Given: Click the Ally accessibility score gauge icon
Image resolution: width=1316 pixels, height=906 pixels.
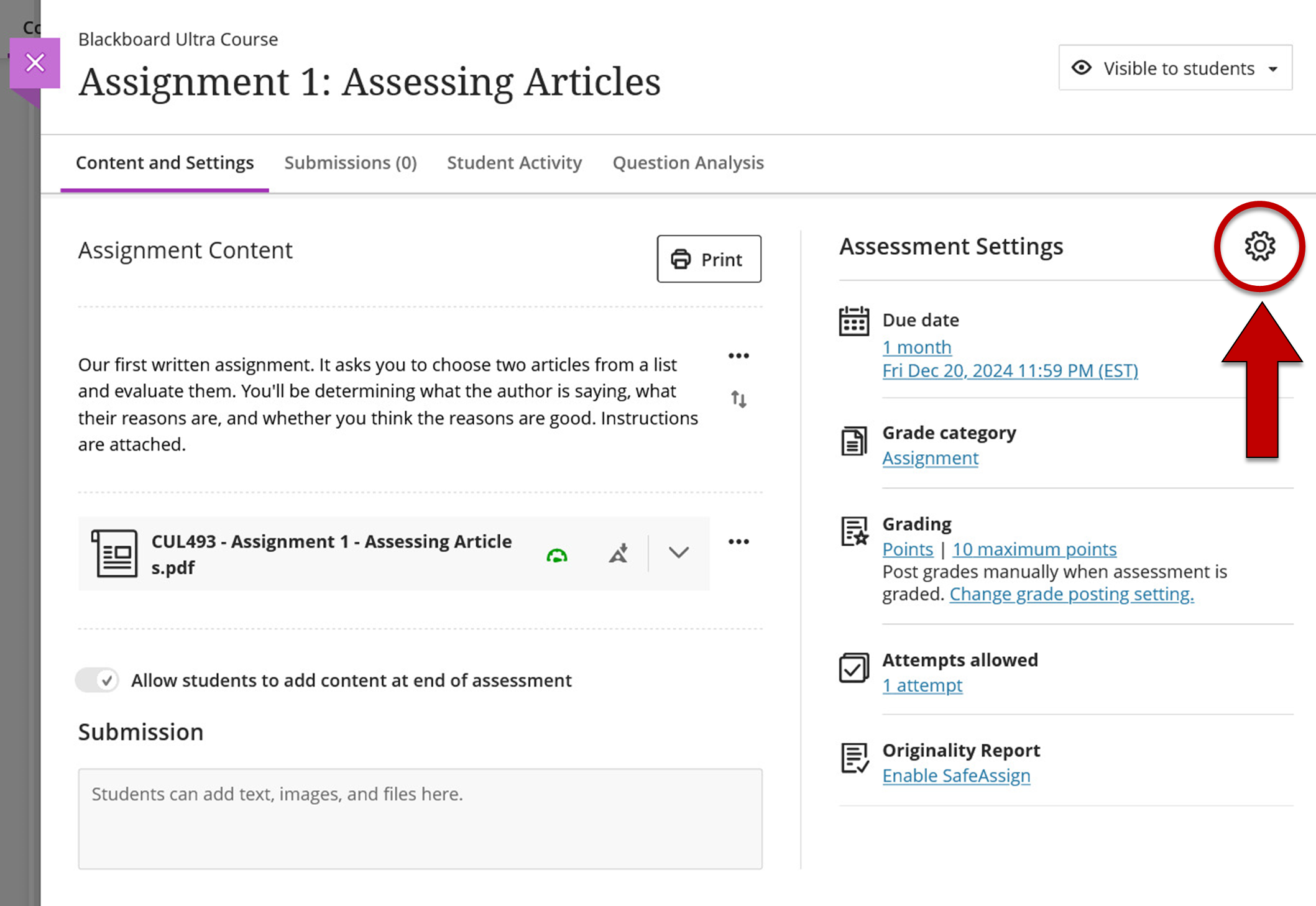Looking at the screenshot, I should [556, 555].
